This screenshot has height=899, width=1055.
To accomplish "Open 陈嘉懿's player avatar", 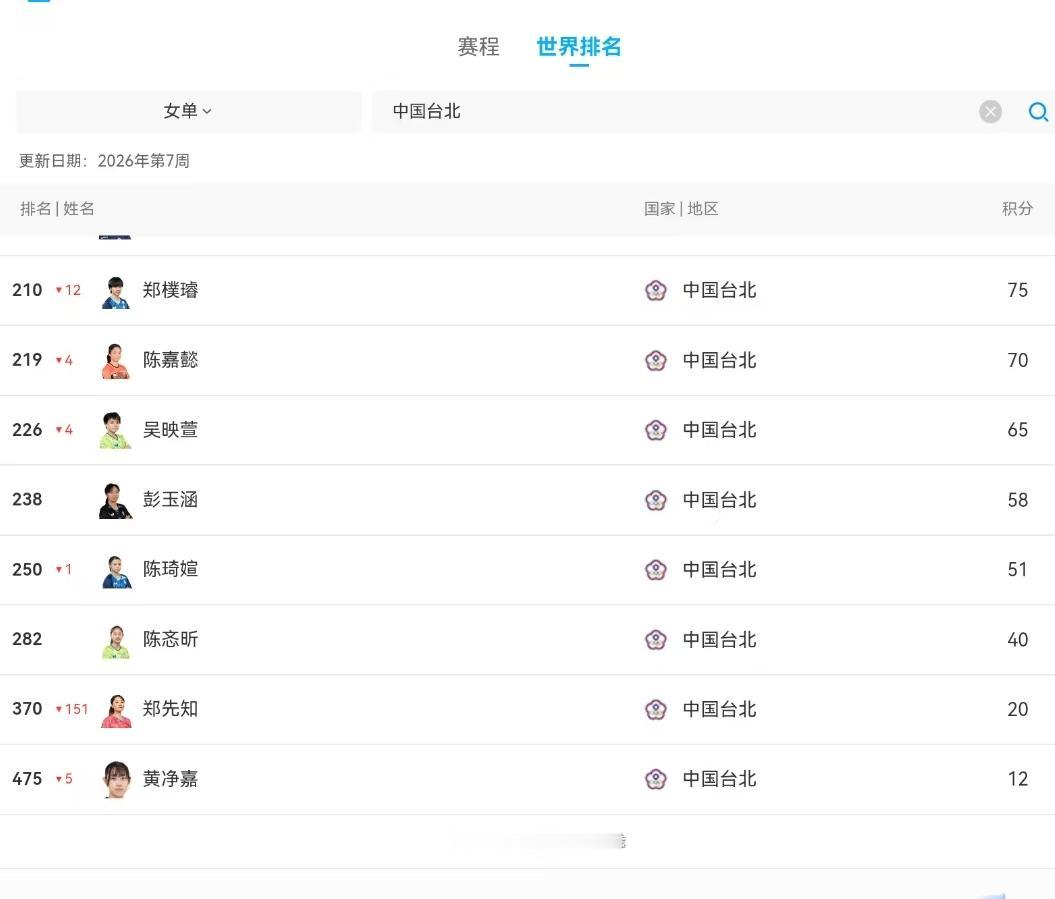I will (x=116, y=361).
